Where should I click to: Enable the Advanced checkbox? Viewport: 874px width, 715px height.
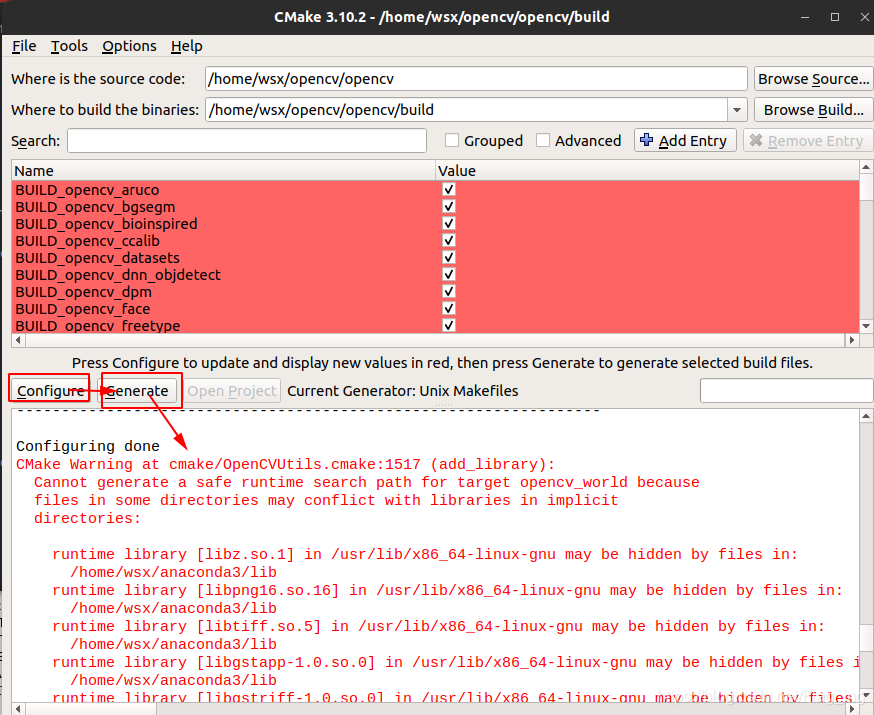pos(543,140)
